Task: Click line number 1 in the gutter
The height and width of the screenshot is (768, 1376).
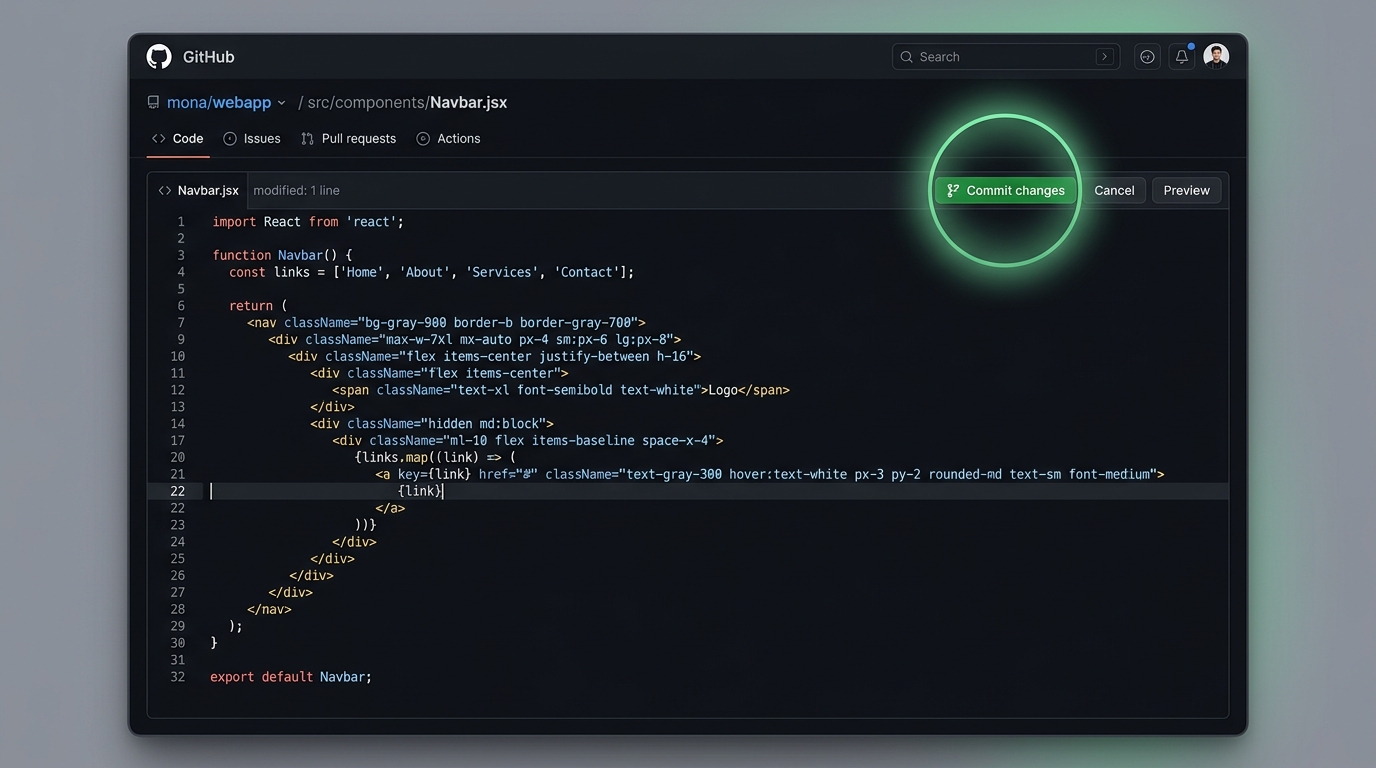Action: (181, 222)
